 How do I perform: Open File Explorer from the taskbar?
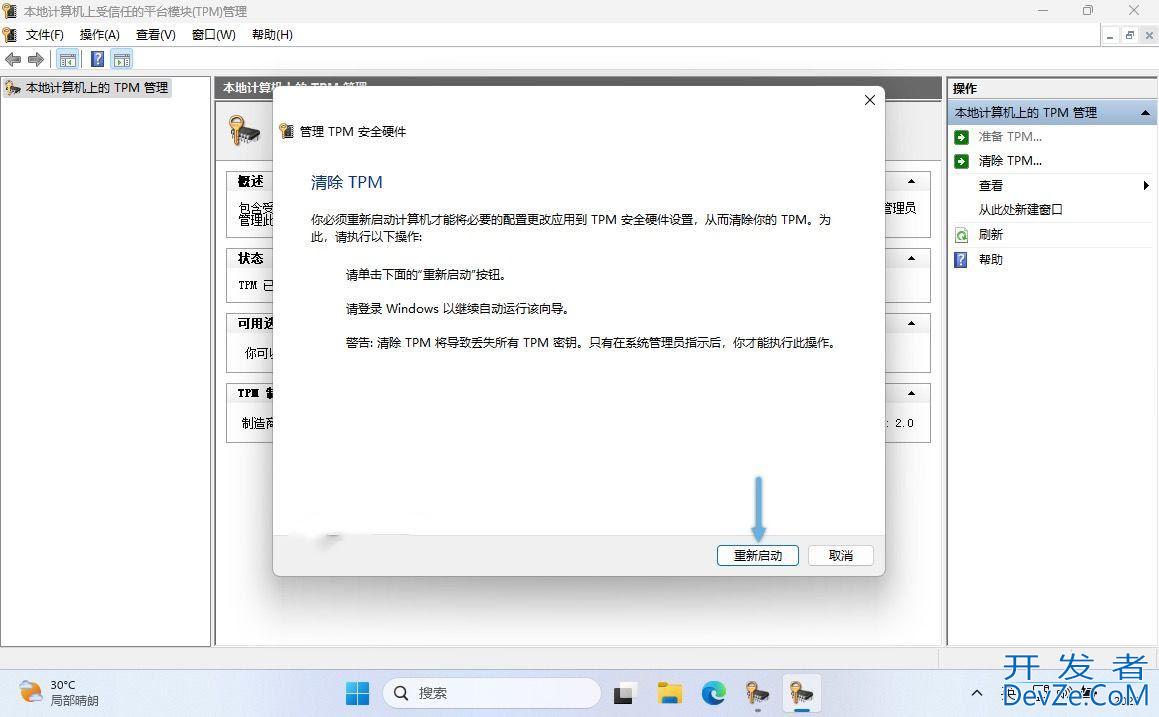(670, 693)
